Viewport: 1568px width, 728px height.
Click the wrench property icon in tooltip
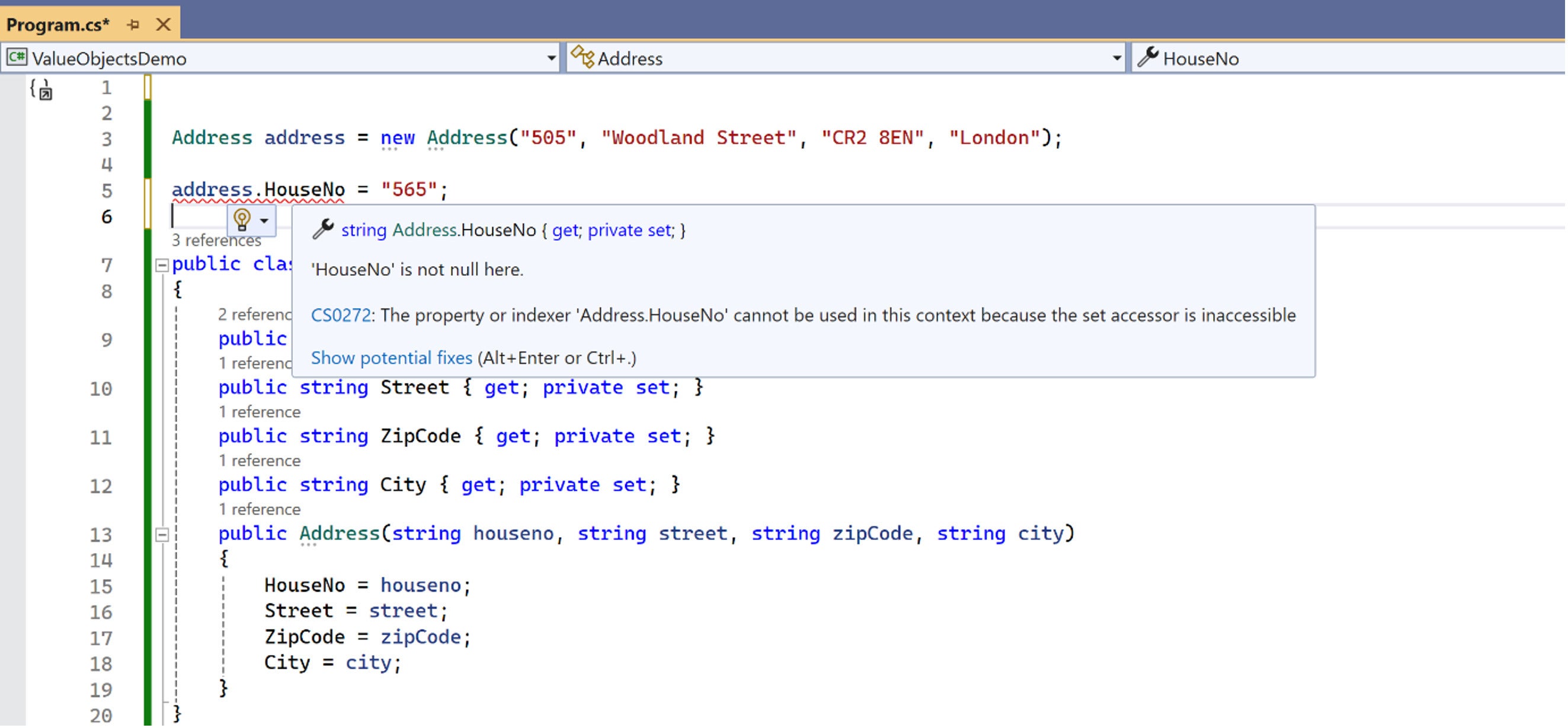[322, 229]
